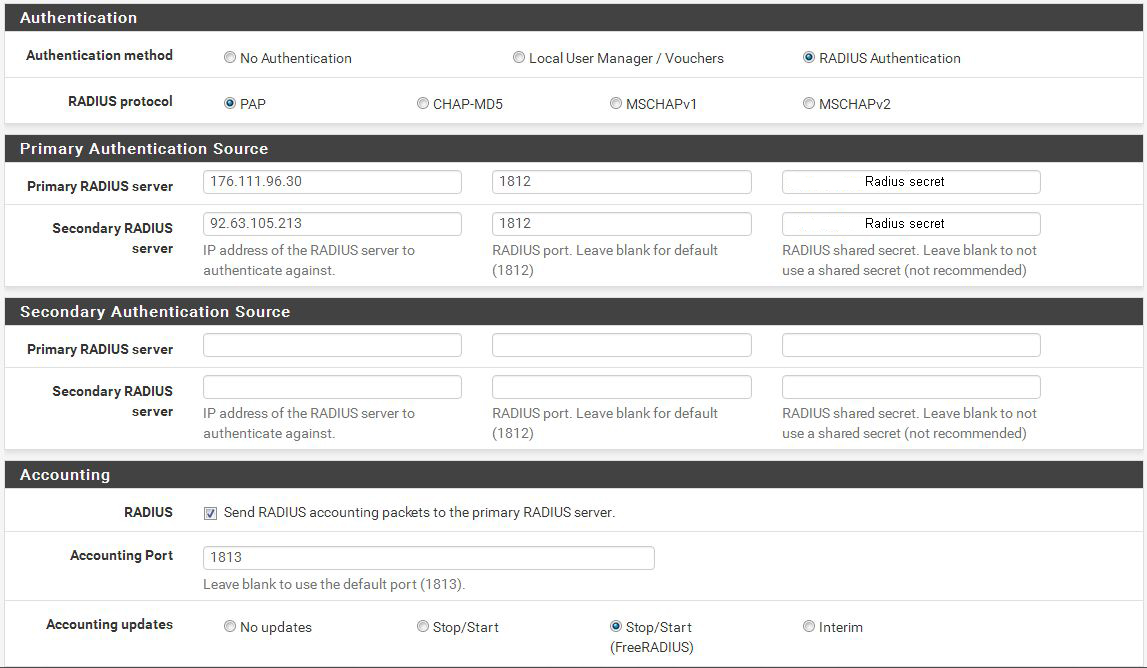1147x668 pixels.
Task: Choose CHAP-MD5 RADIUS protocol
Action: coord(423,103)
